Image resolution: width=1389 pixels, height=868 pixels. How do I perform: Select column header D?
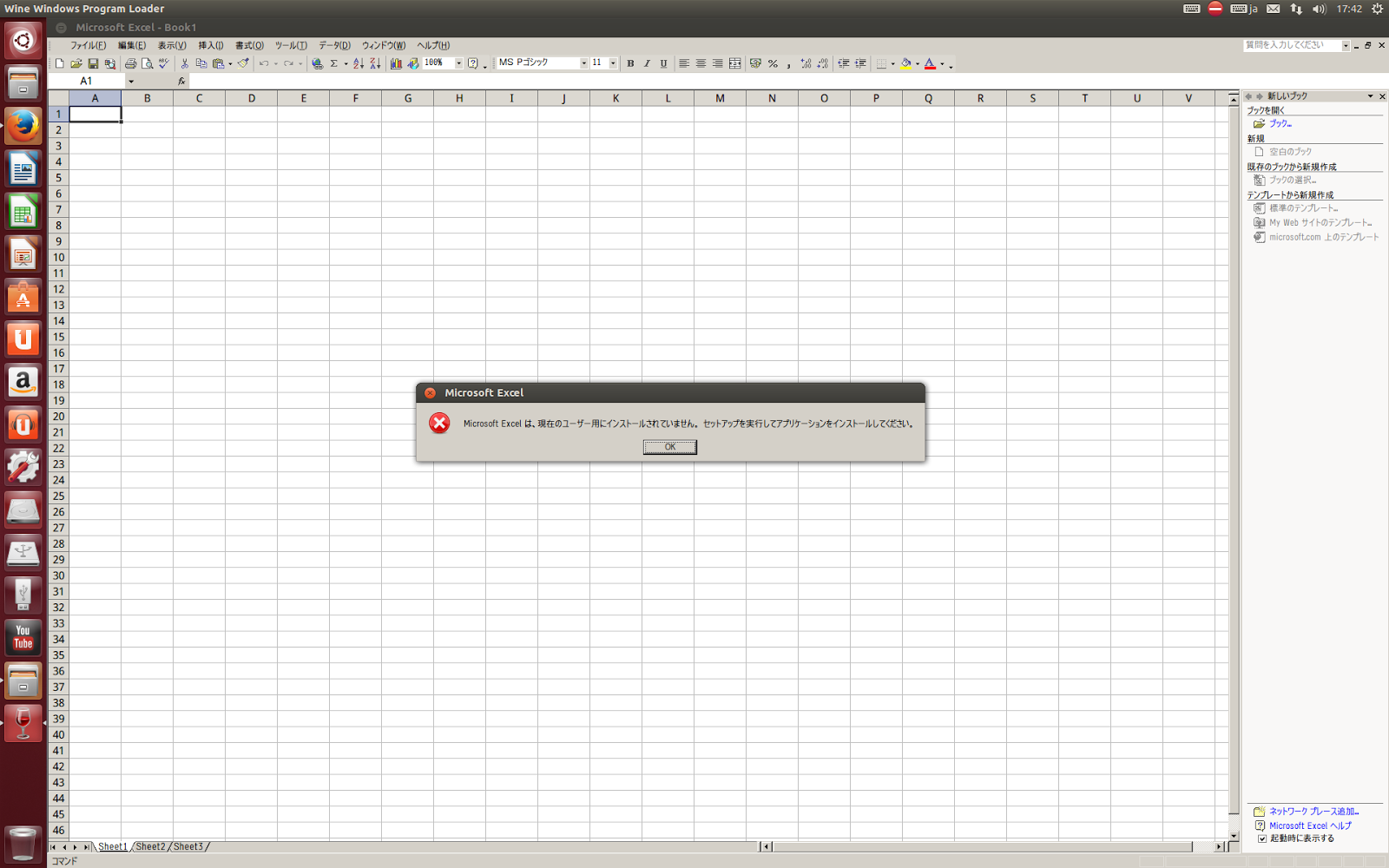tap(252, 98)
